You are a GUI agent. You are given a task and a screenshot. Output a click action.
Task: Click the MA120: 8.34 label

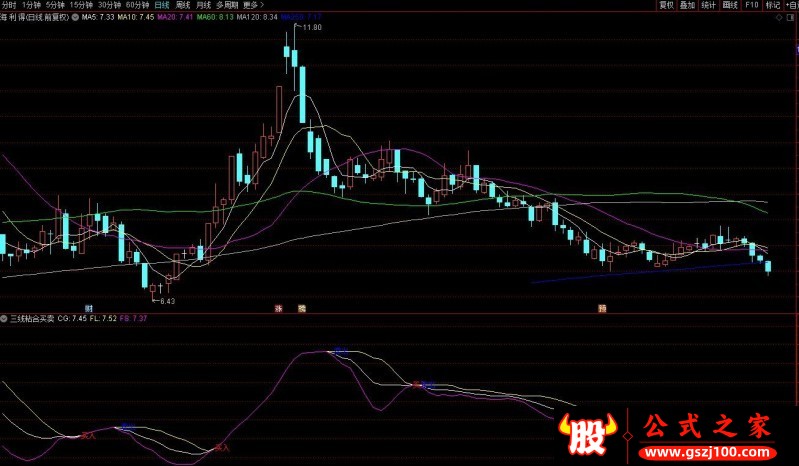[x=257, y=17]
